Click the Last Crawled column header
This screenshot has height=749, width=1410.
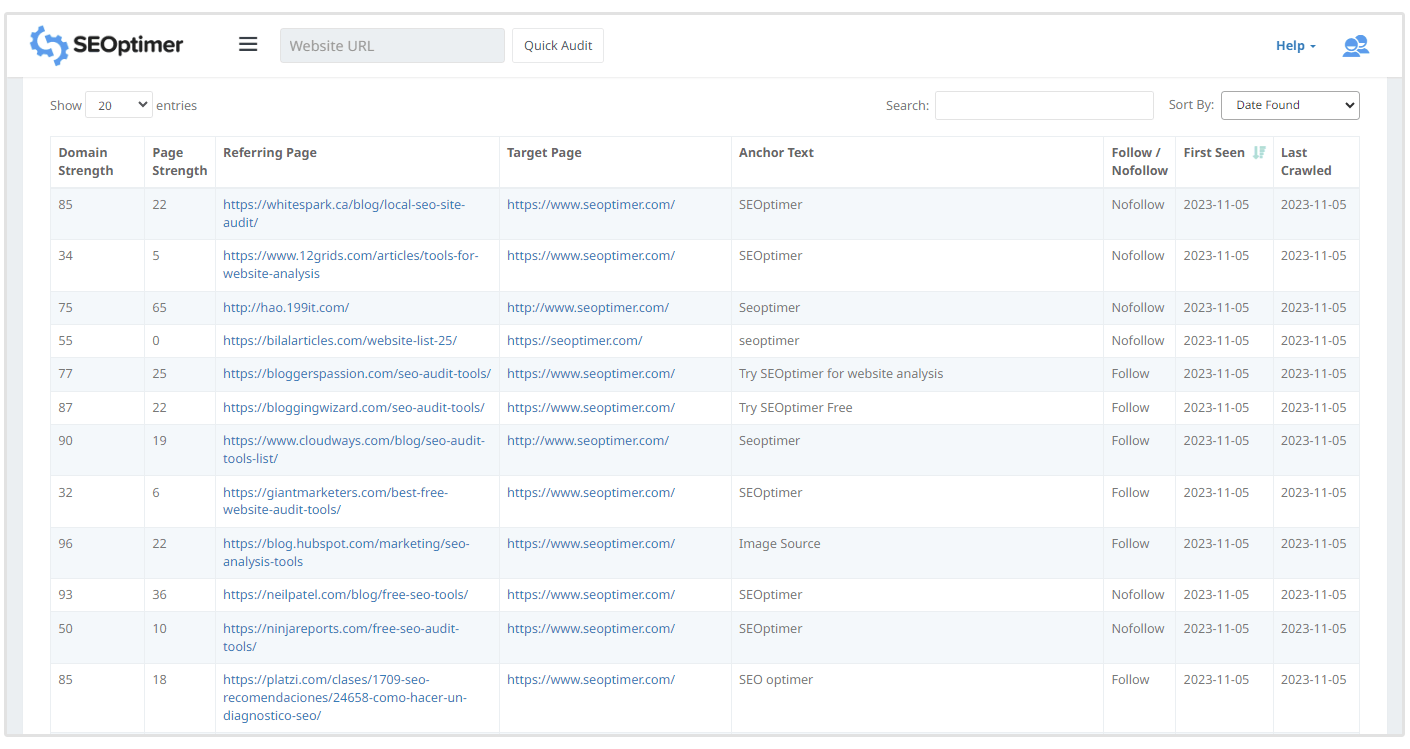pos(1305,162)
